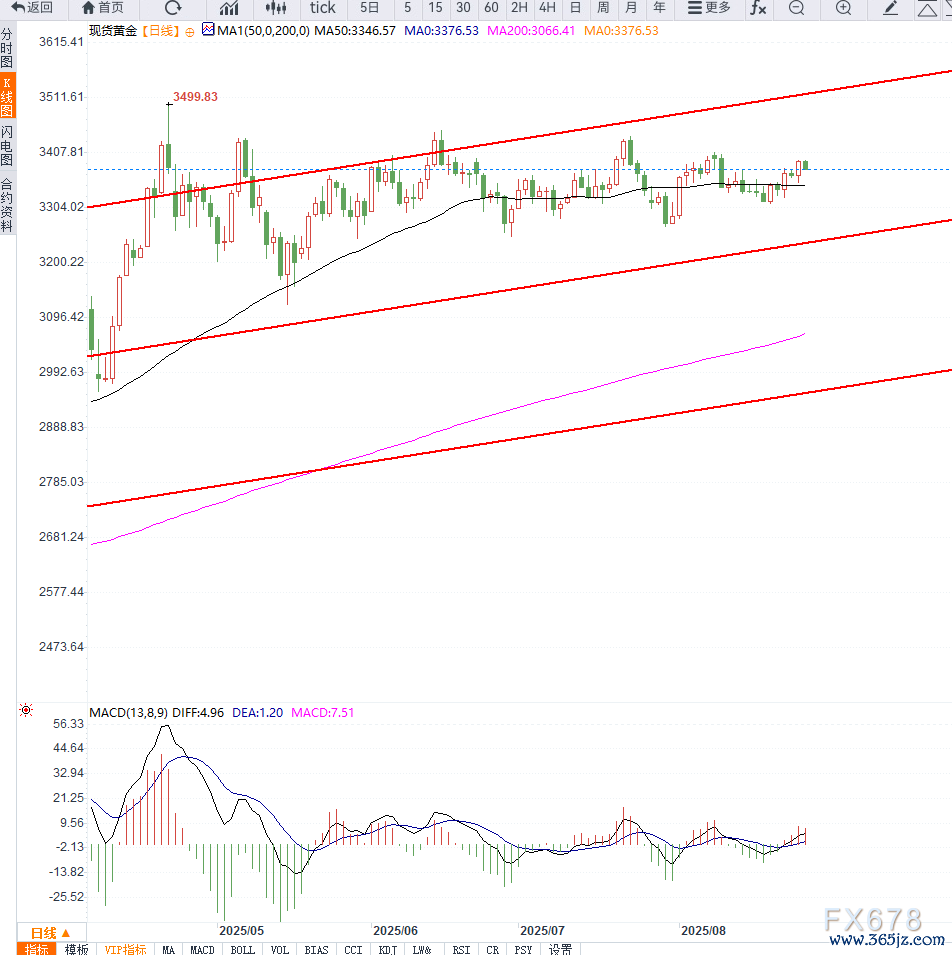Screen dimensions: 952x955
Task: Click the orange crosshair icon beside 日线
Action: [x=190, y=31]
